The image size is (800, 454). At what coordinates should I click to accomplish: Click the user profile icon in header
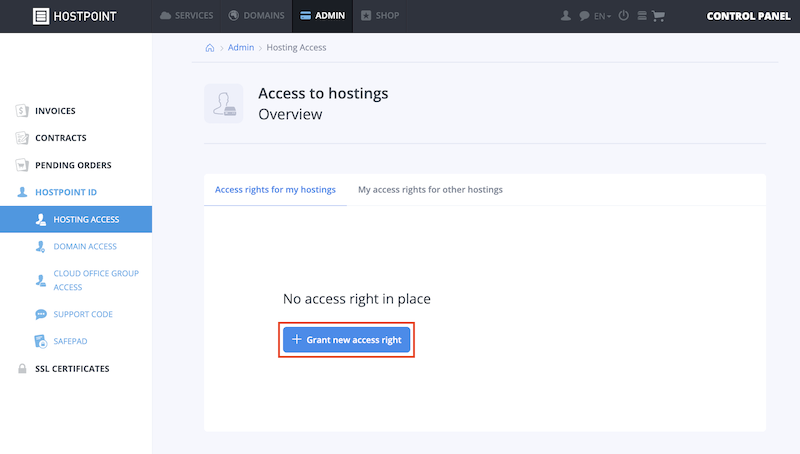pos(565,16)
